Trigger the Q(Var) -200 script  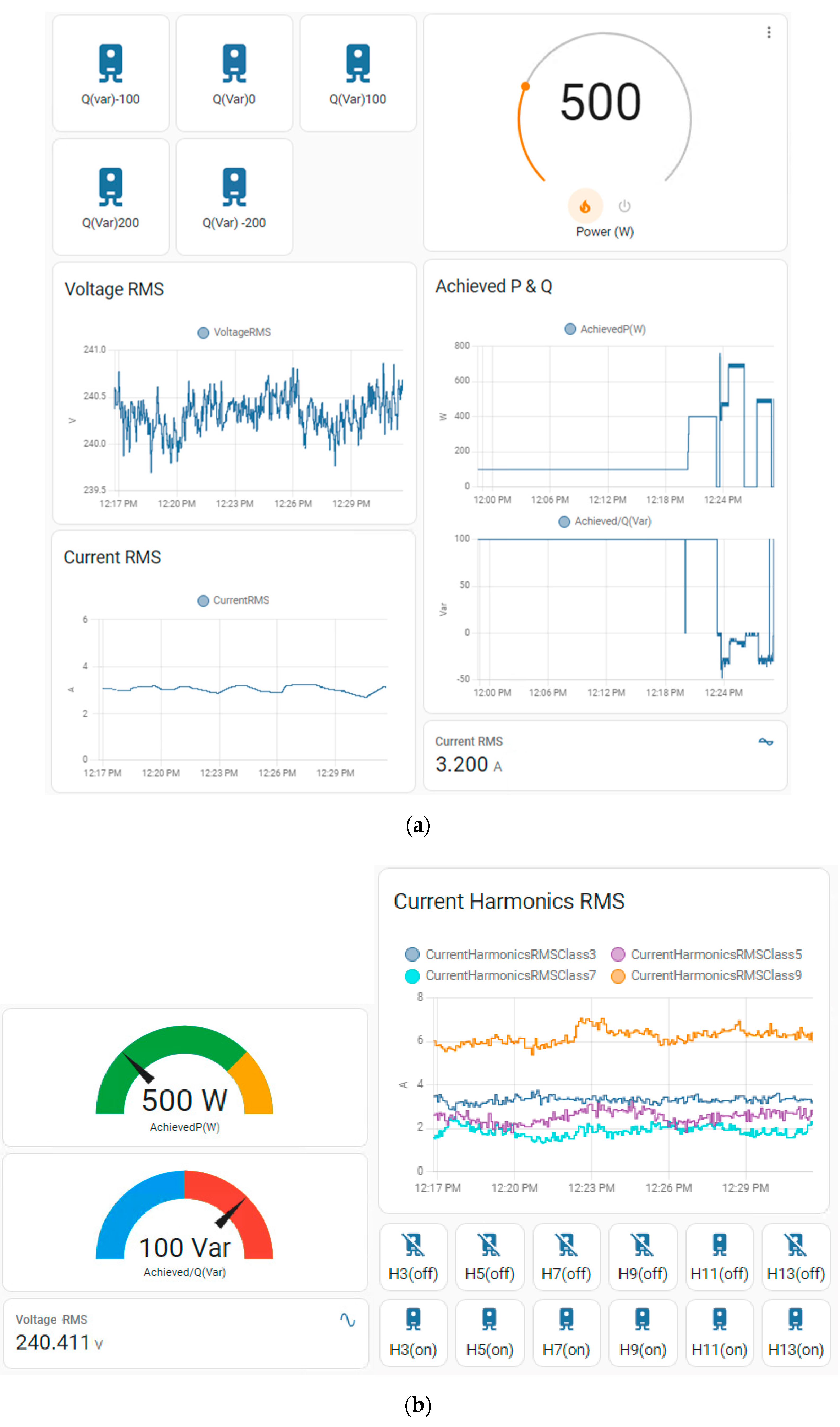pyautogui.click(x=235, y=187)
